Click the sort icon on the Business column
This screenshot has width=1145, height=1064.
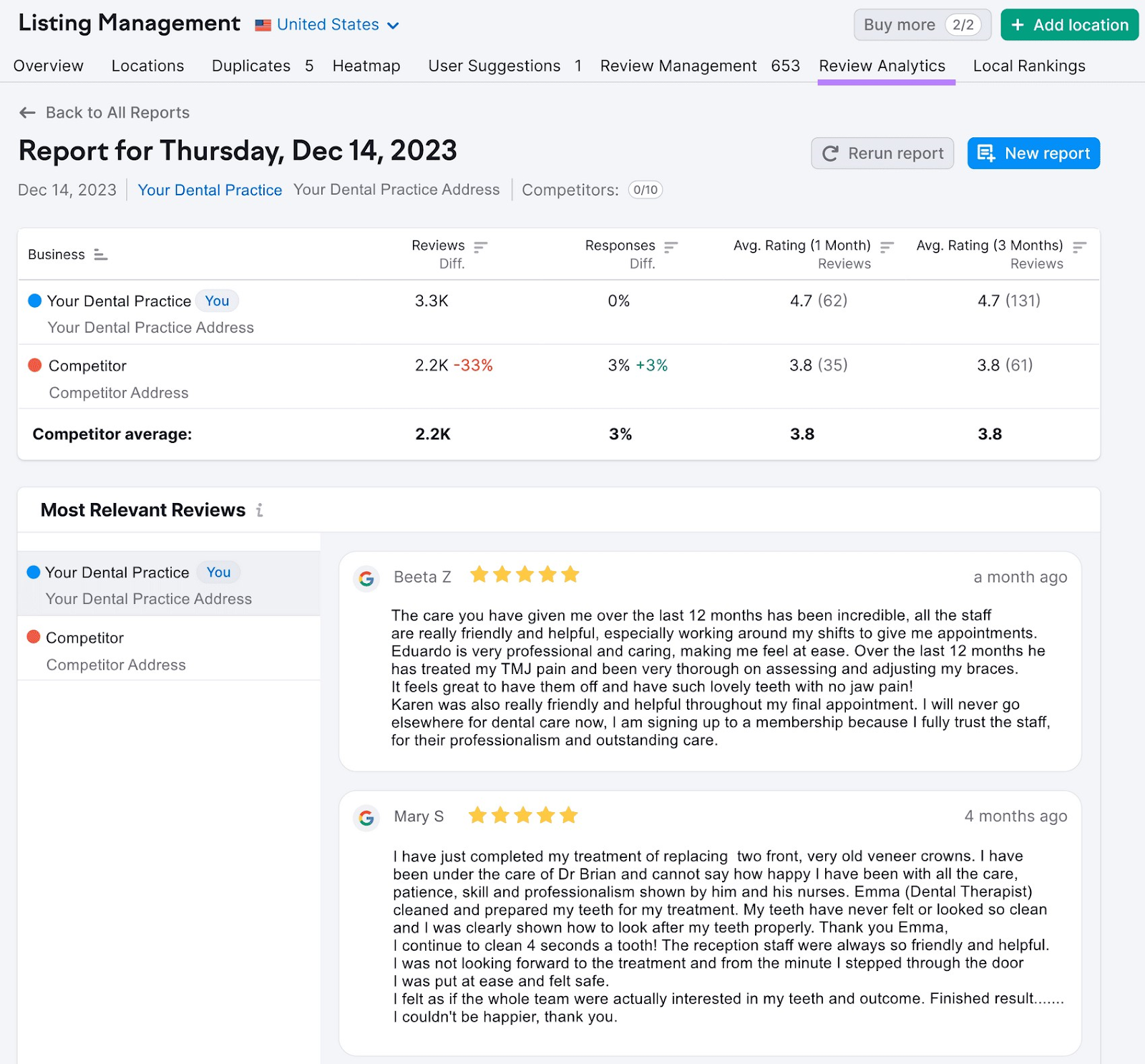(x=101, y=254)
